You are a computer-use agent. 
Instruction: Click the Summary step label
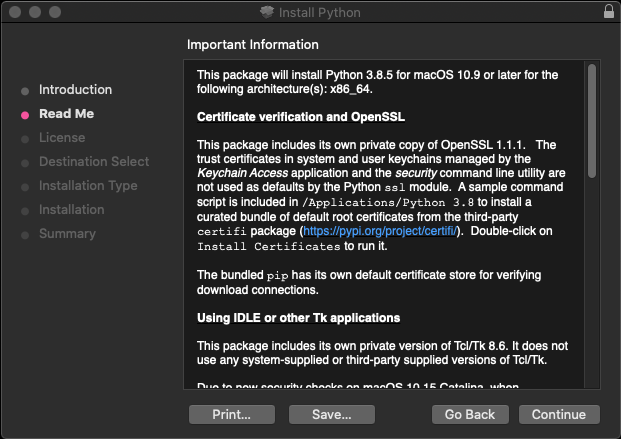pyautogui.click(x=67, y=234)
